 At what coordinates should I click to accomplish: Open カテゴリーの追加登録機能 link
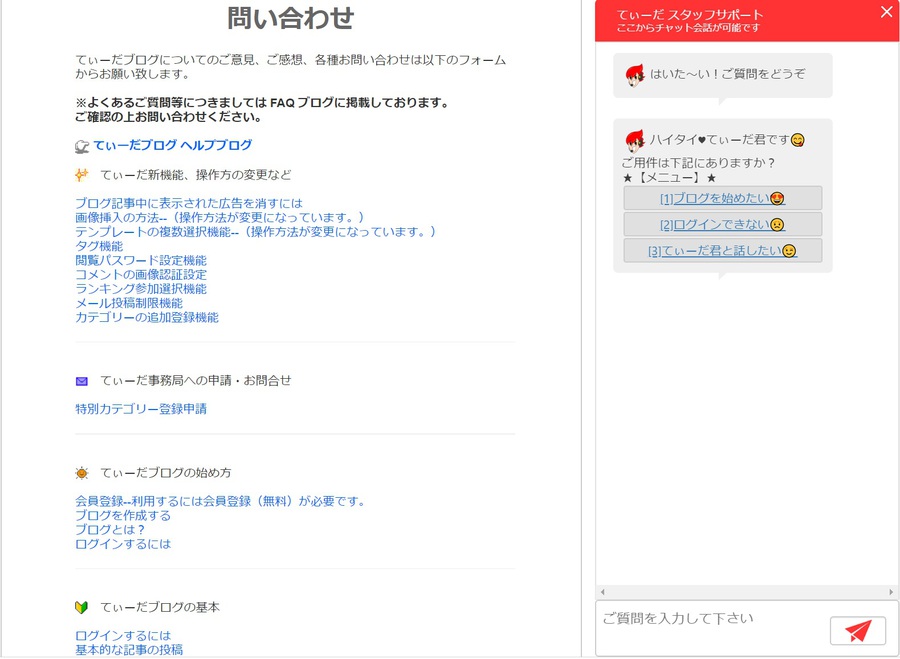[x=147, y=317]
